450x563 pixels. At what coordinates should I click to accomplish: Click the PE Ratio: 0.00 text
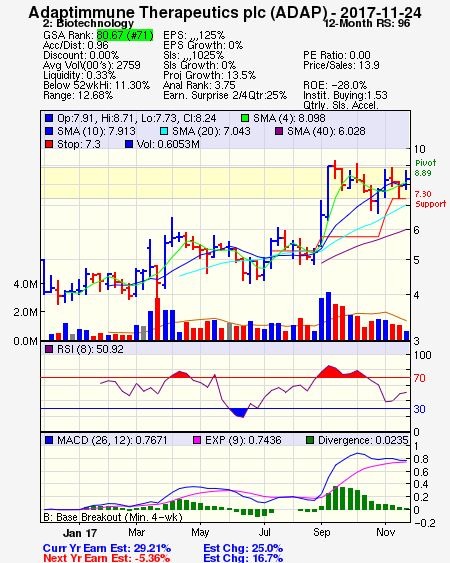[337, 55]
